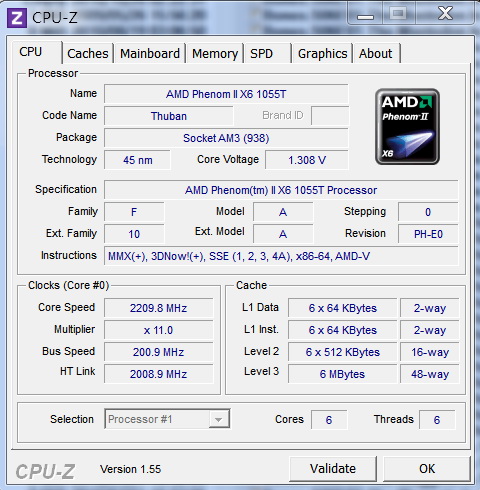This screenshot has width=480, height=490.
Task: Click the L1 Inst. 6 x 64 KBytes value
Action: tap(342, 330)
